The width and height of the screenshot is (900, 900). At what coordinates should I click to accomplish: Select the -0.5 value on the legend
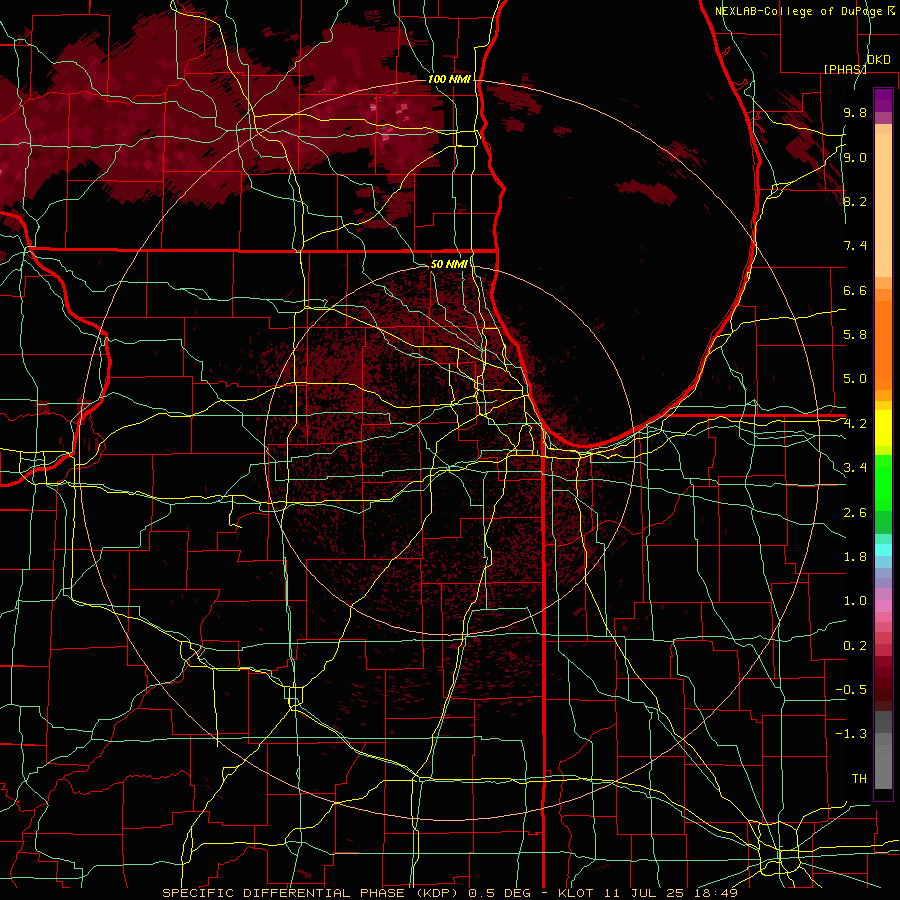click(851, 690)
